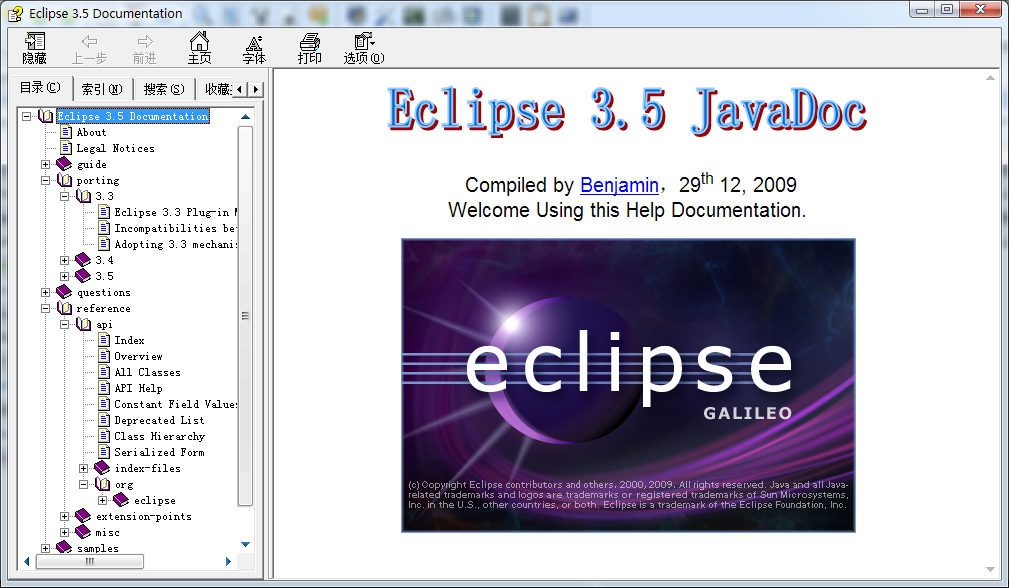Expand the questions tree node
Screen dimensions: 1009x588
(46, 292)
